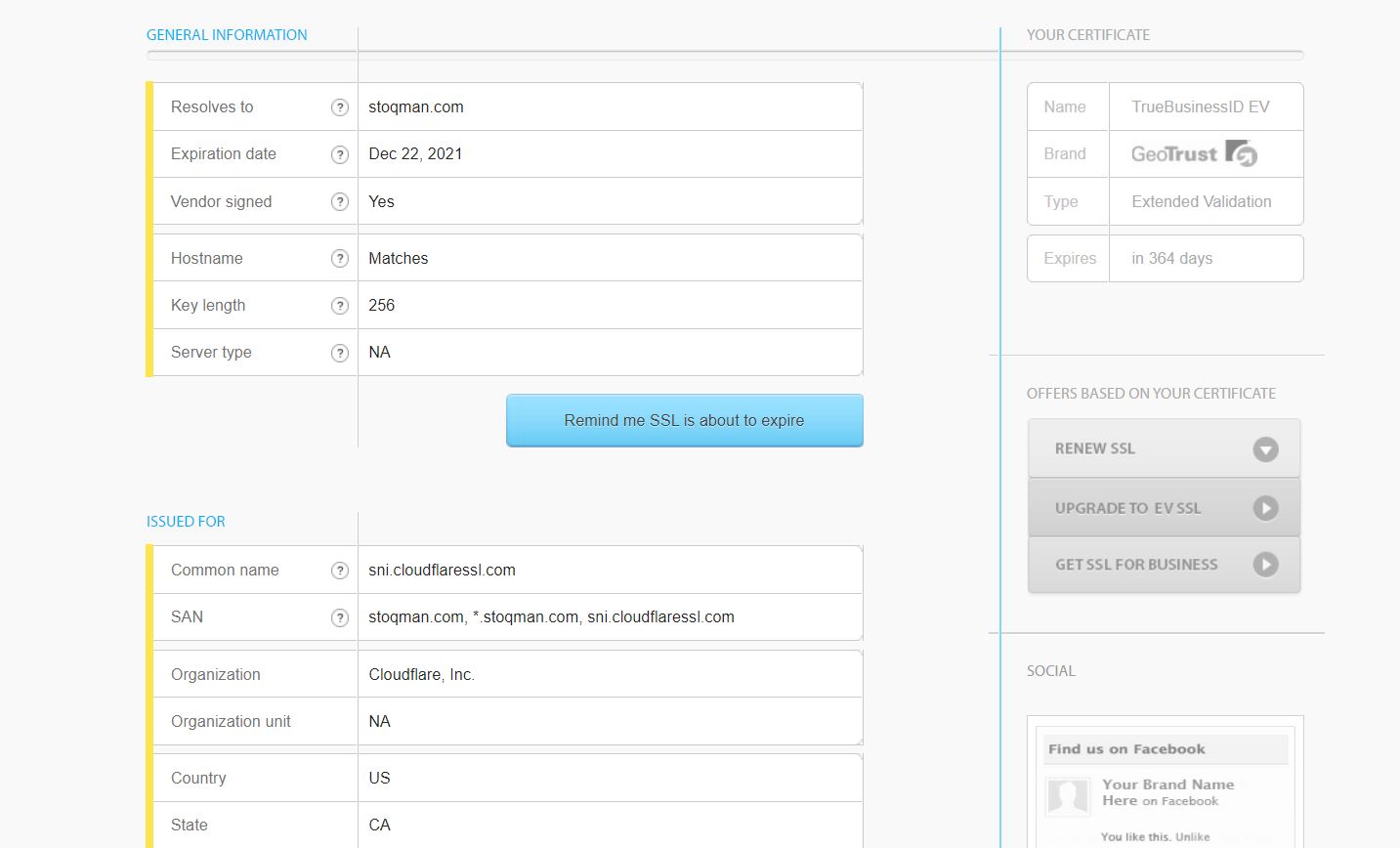This screenshot has width=1400, height=848.
Task: Open help icon for Resolves to
Action: click(339, 107)
